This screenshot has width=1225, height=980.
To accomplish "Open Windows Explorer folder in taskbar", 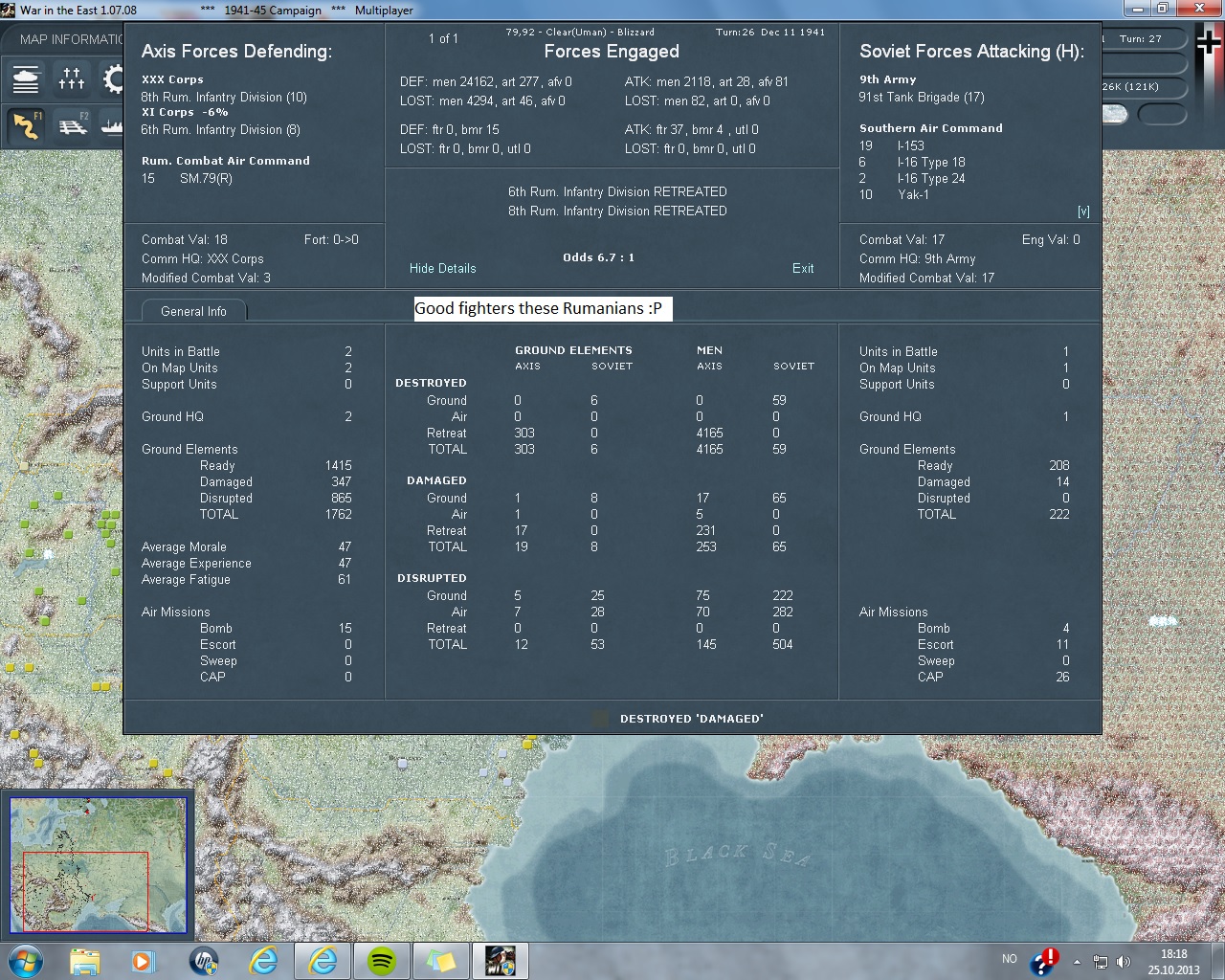I will click(84, 960).
